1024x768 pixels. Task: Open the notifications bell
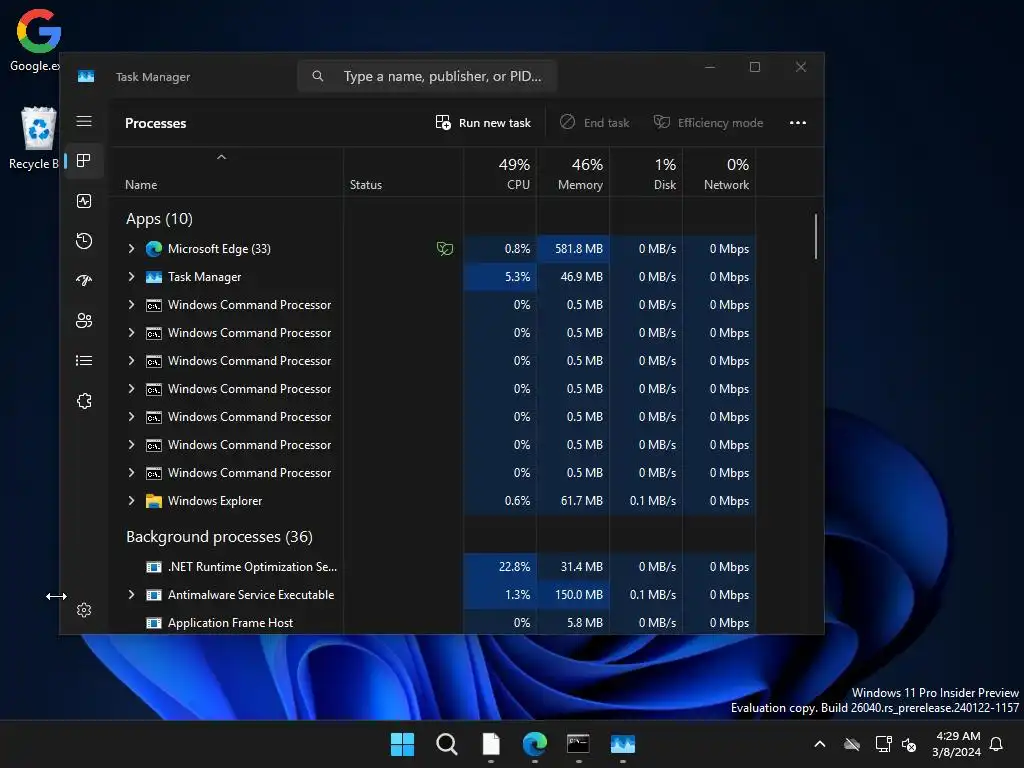point(996,744)
